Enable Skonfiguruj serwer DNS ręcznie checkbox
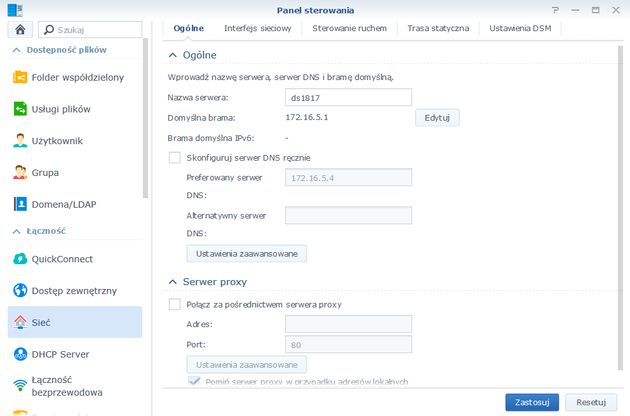The width and height of the screenshot is (630, 416). click(174, 158)
